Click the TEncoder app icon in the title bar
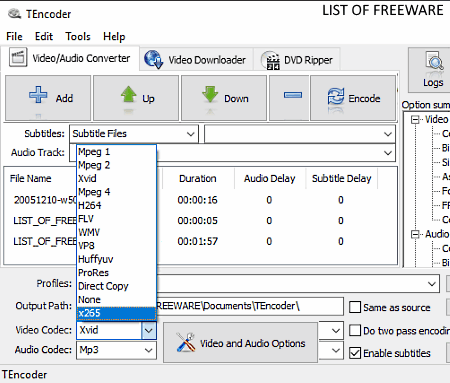 click(14, 14)
